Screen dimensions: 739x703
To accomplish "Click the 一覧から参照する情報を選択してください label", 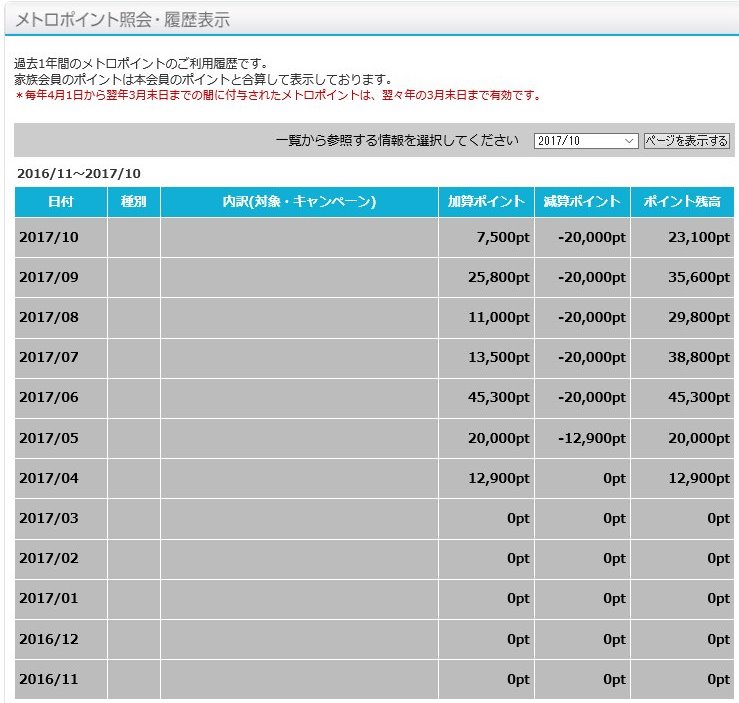I will tap(397, 140).
